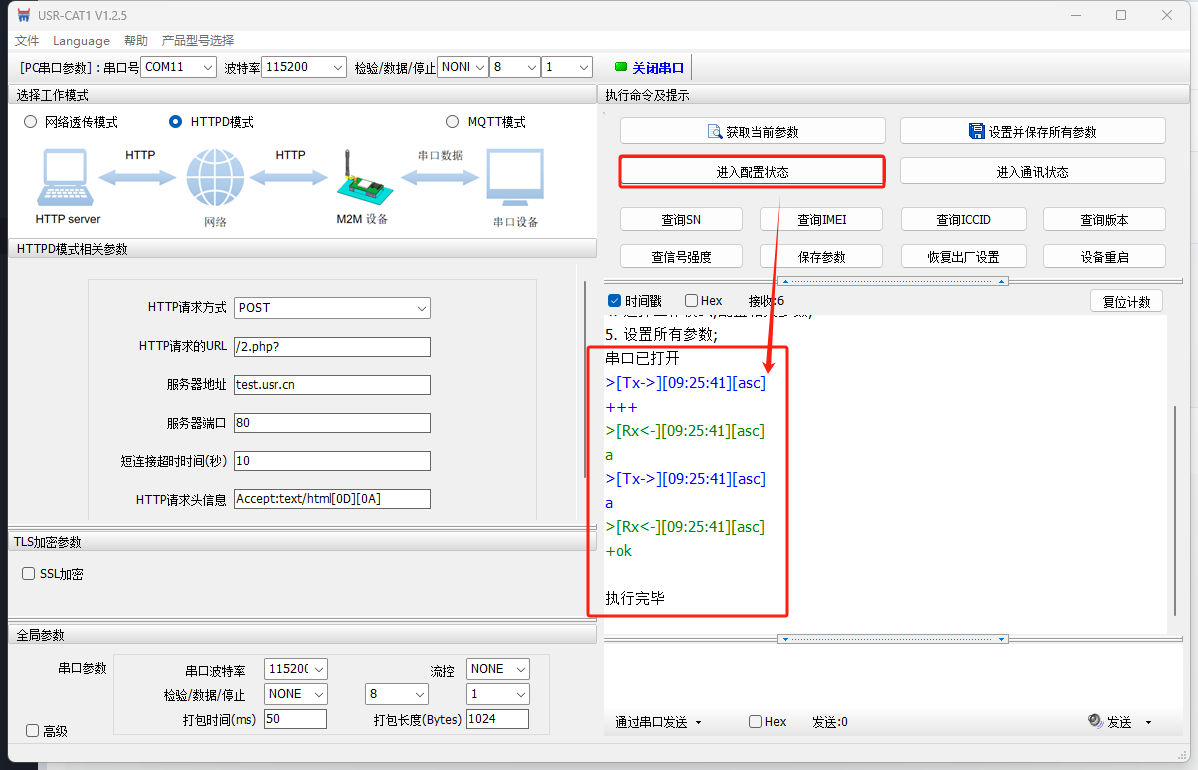Image resolution: width=1198 pixels, height=770 pixels.
Task: Click the M2M device module icon
Action: pyautogui.click(x=361, y=180)
